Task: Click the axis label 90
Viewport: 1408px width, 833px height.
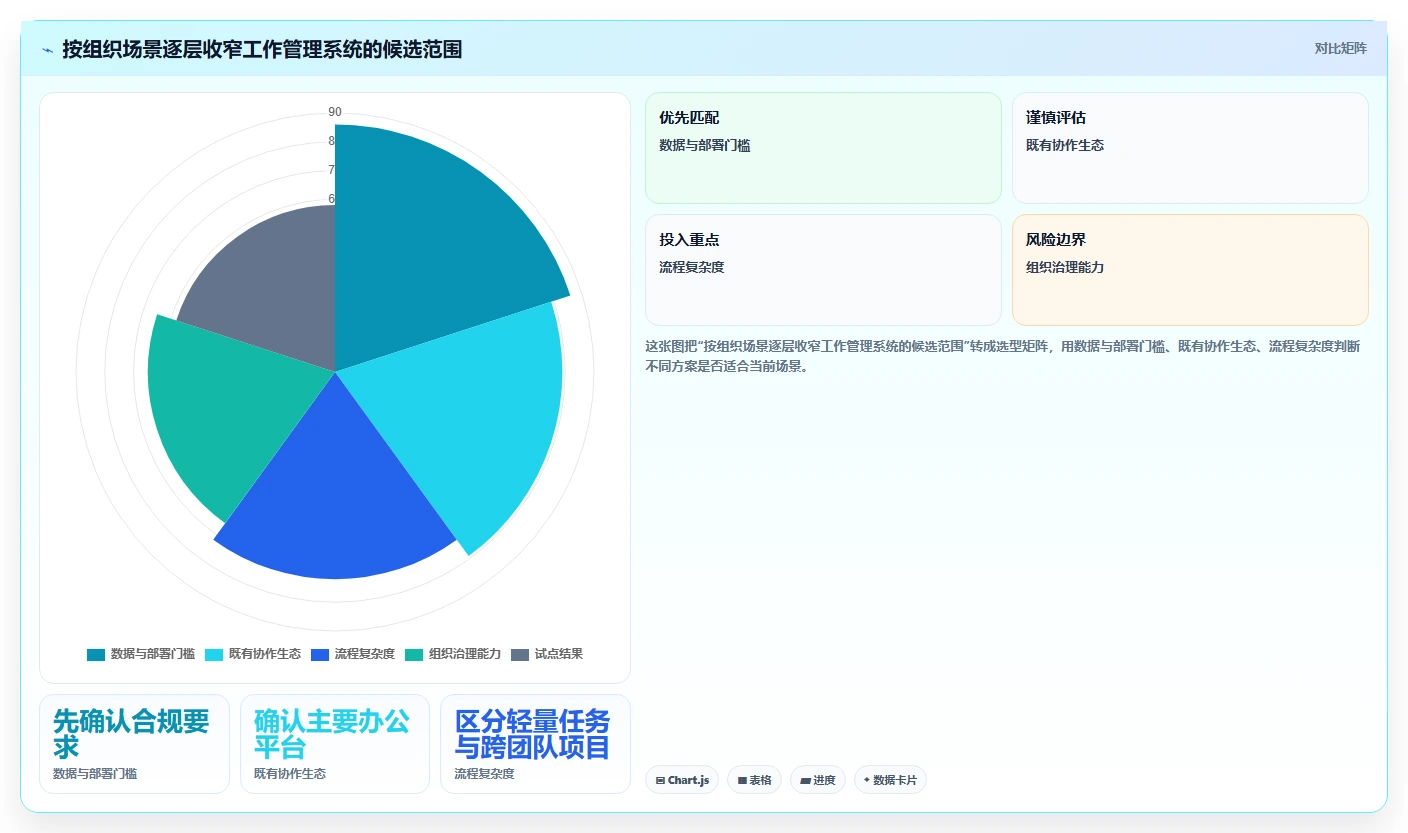Action: (335, 112)
